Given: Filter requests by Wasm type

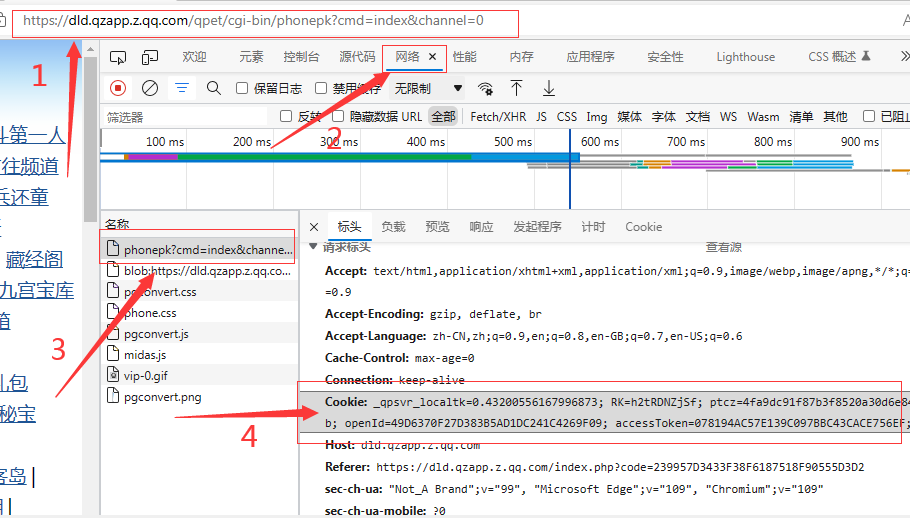Looking at the screenshot, I should coord(763,117).
